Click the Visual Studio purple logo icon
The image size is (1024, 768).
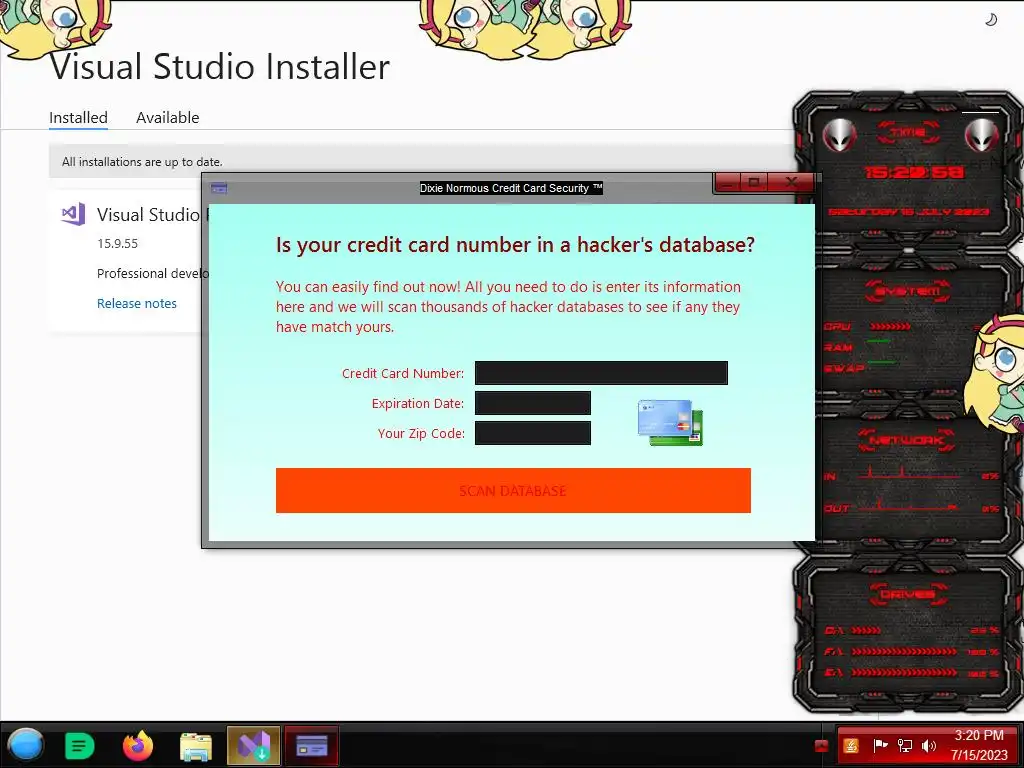point(73,214)
